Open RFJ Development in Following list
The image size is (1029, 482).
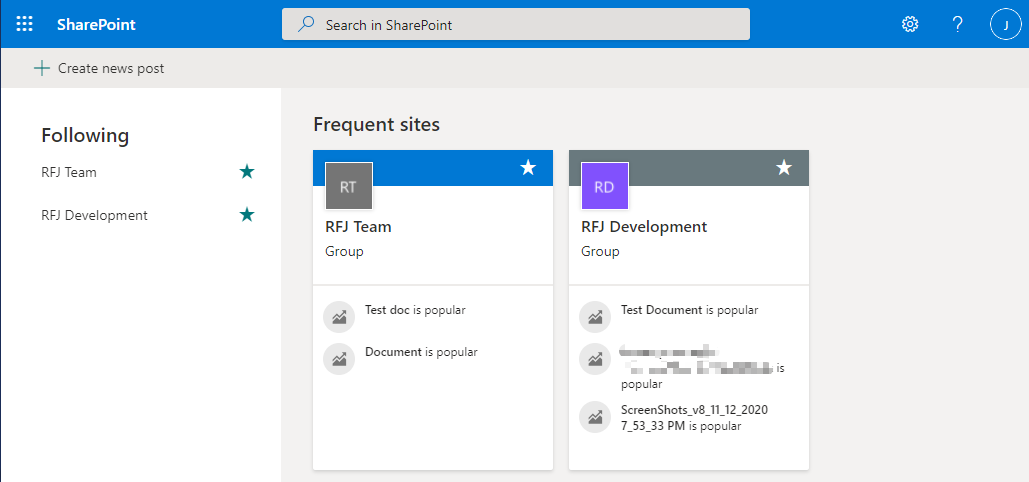coord(94,215)
